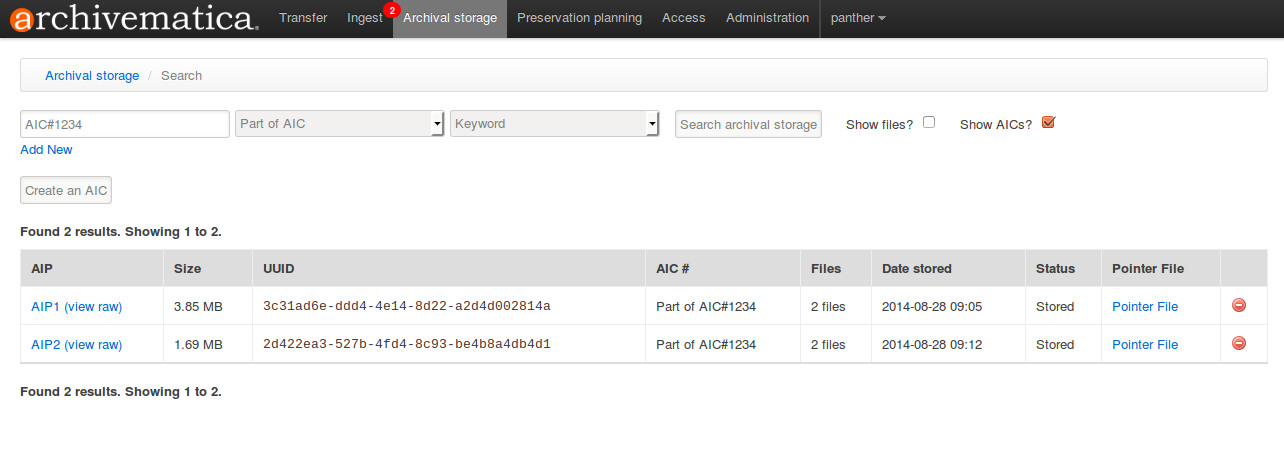Click the red delete icon for AIP2
1284x465 pixels.
[1238, 344]
